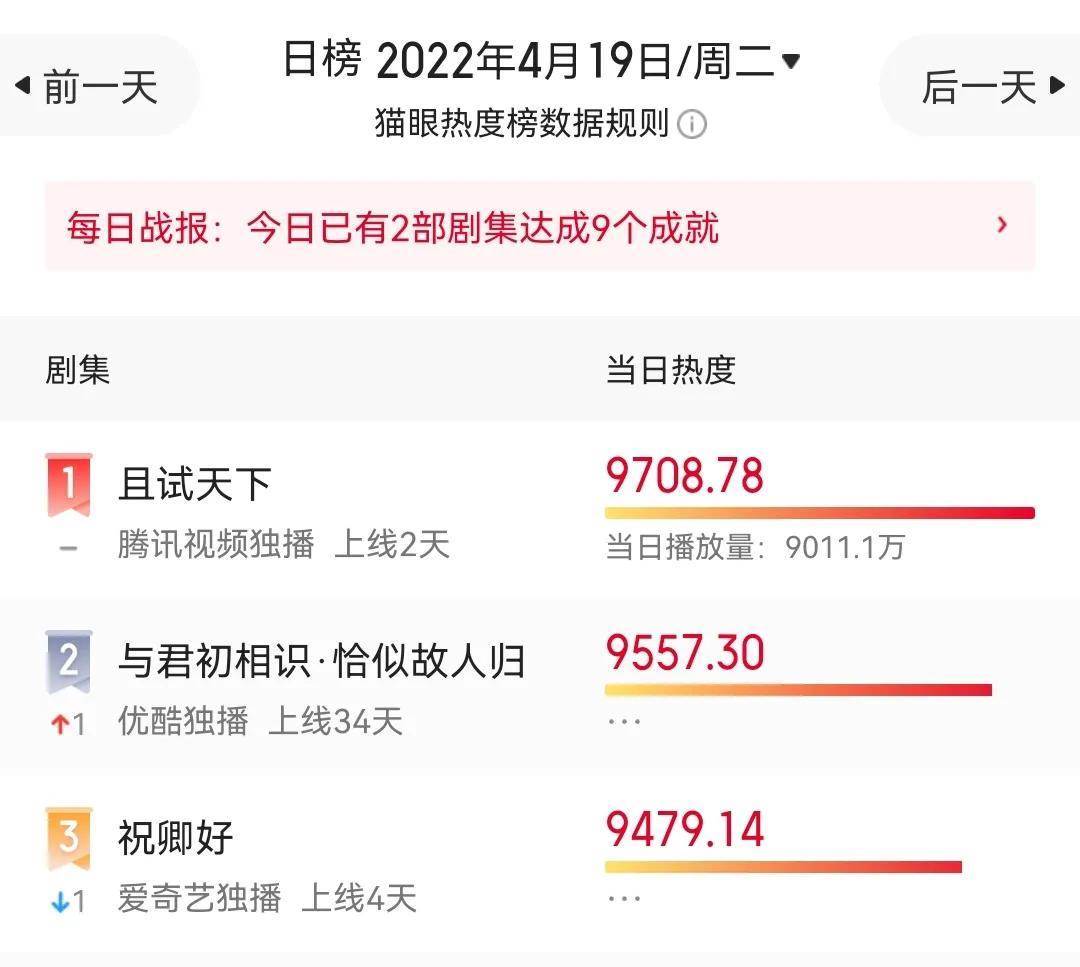This screenshot has height=967, width=1080.
Task: Click the info icon beside 猫眼热度榜数据规则
Action: pyautogui.click(x=692, y=124)
